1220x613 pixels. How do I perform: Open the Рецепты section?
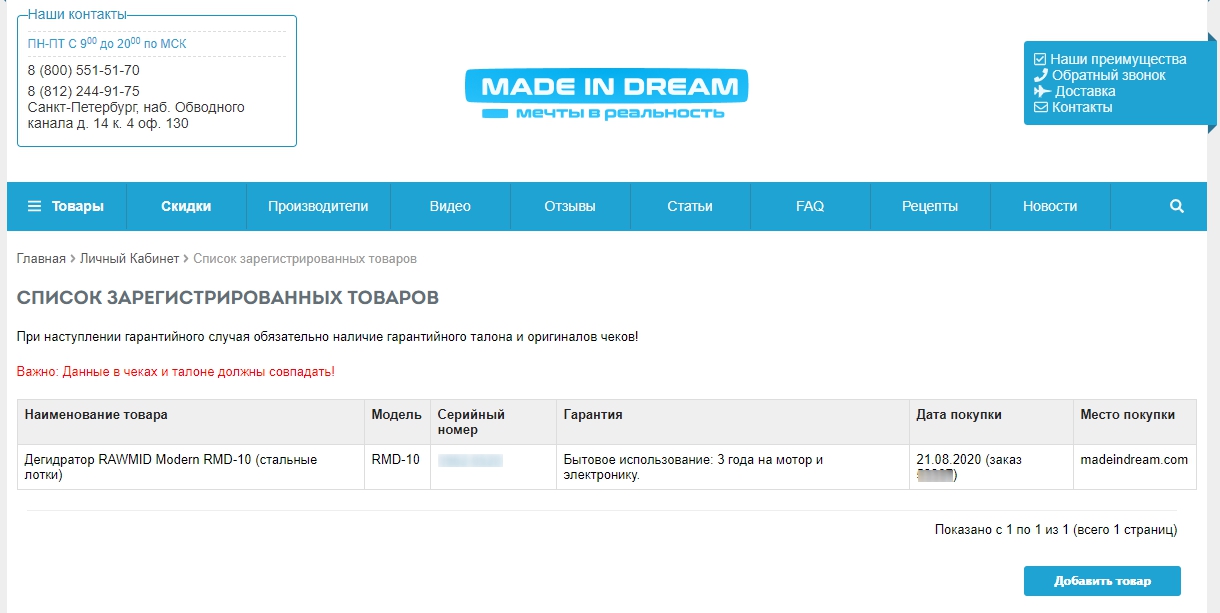coord(930,207)
